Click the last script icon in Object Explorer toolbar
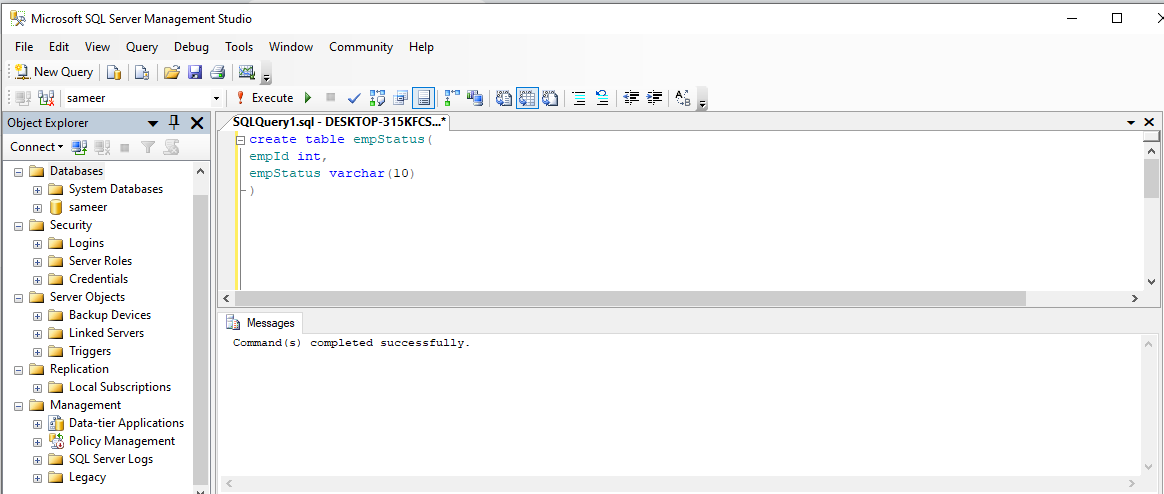 tap(171, 147)
